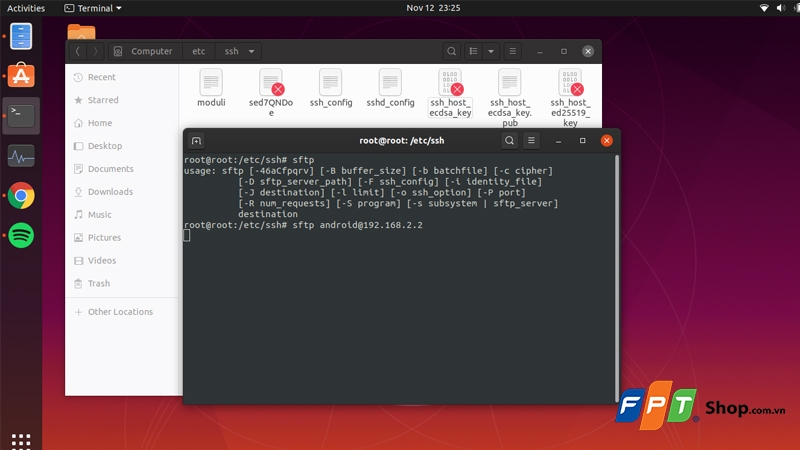Open Trash in the Files sidebar

click(x=122, y=284)
